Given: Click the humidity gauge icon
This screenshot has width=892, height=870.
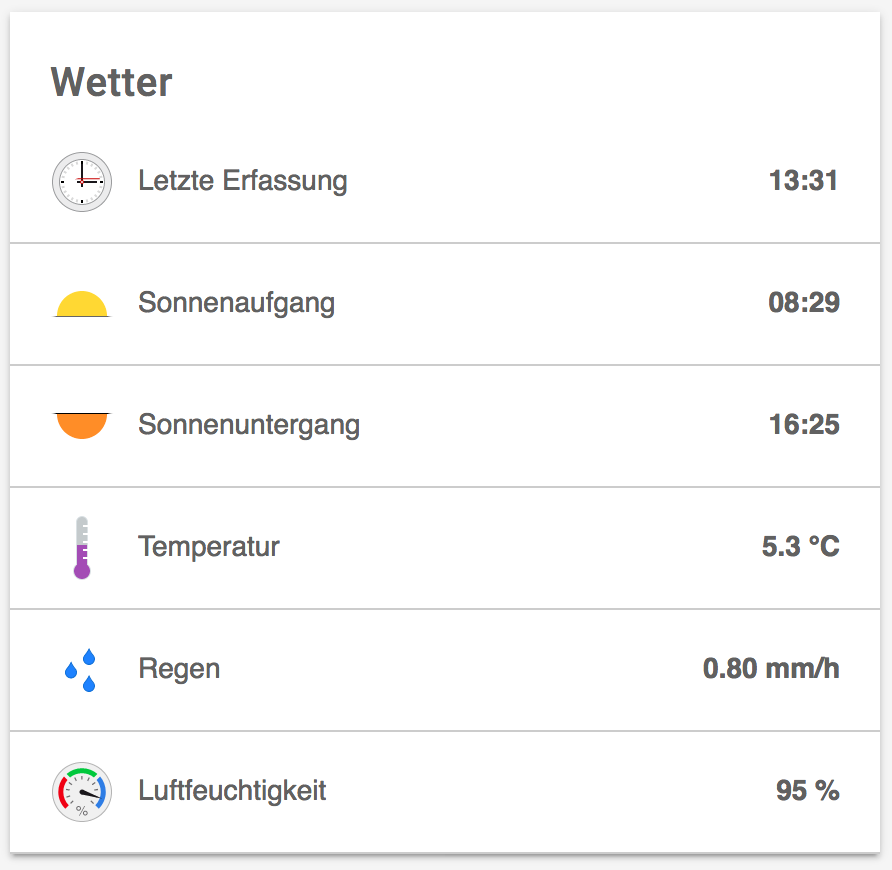Looking at the screenshot, I should (x=82, y=792).
